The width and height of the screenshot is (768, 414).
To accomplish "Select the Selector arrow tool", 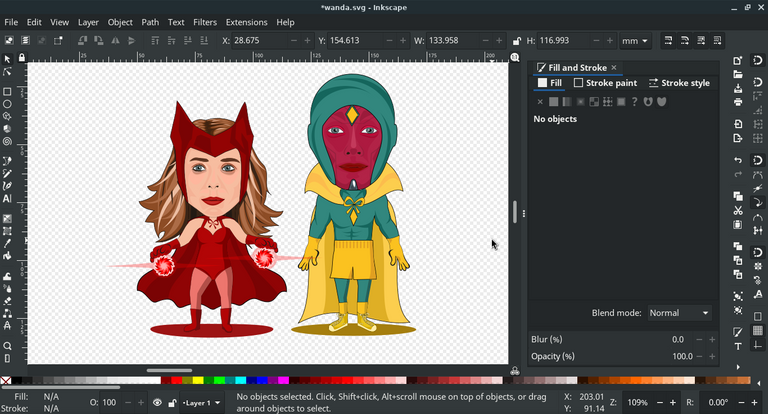I will coord(7,59).
